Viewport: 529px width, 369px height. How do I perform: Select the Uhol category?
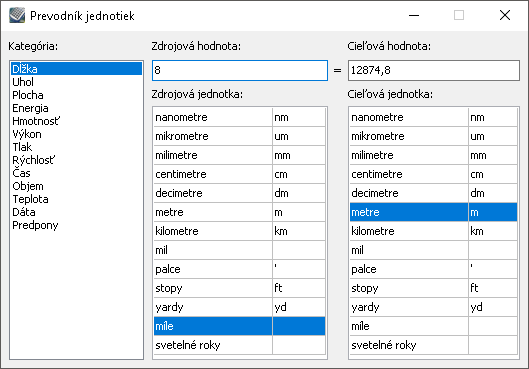pyautogui.click(x=76, y=82)
